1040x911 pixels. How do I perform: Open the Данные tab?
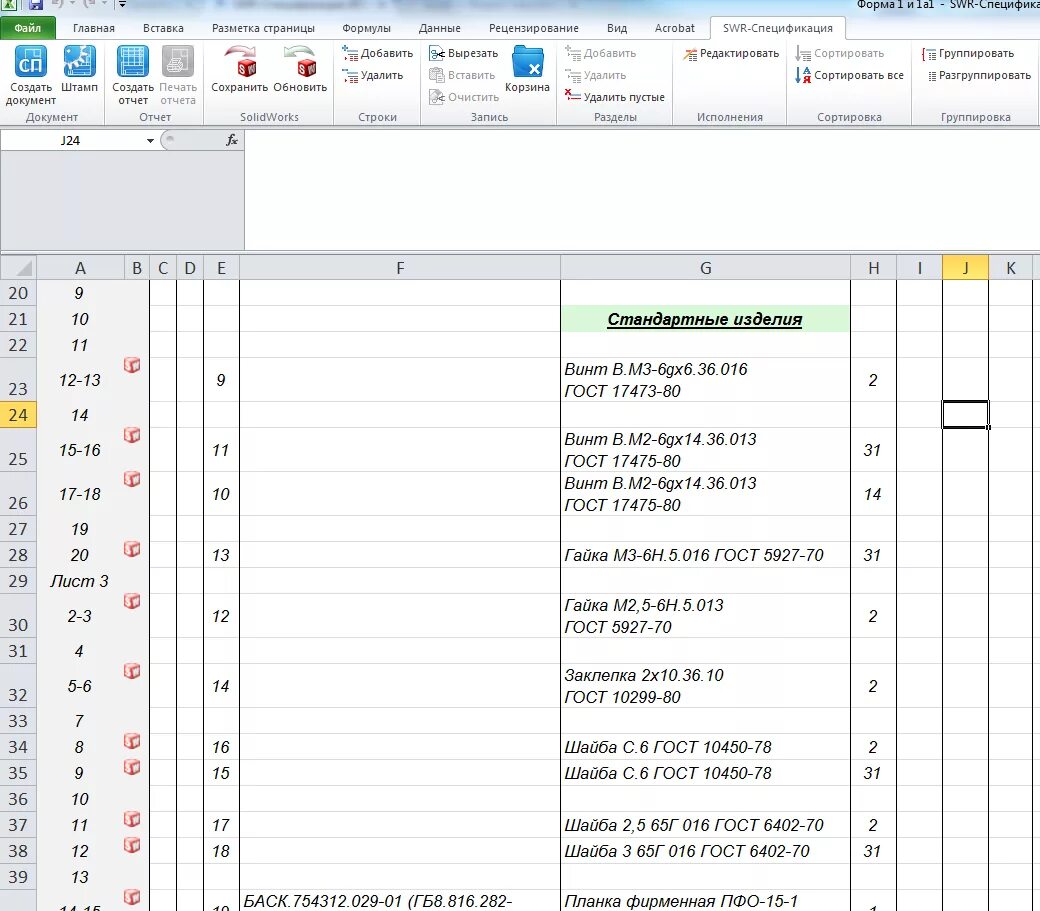coord(440,28)
